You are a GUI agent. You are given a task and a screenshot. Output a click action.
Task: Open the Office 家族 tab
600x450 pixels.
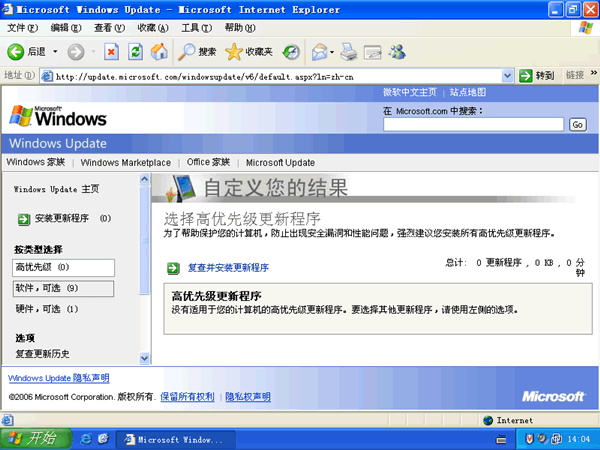208,162
